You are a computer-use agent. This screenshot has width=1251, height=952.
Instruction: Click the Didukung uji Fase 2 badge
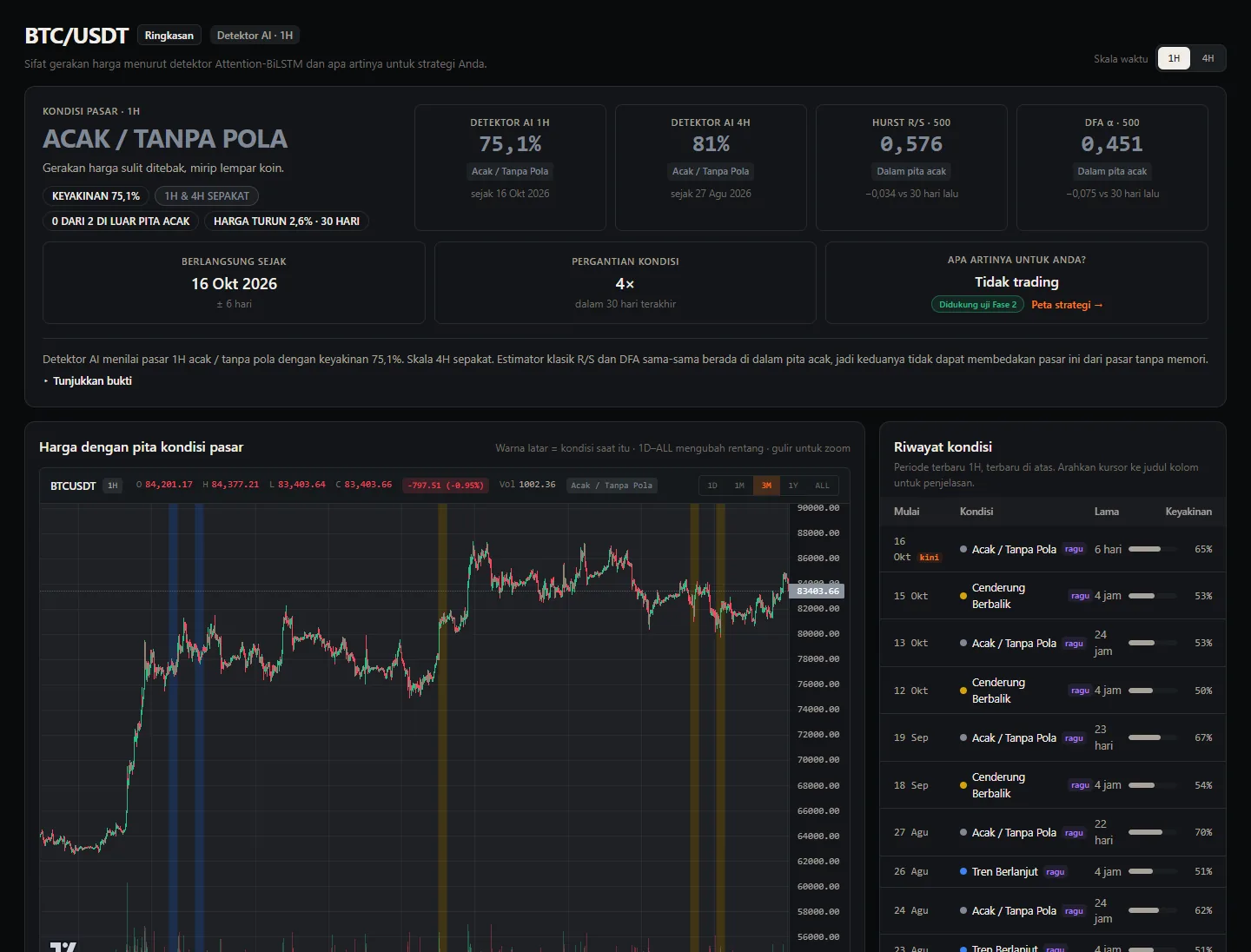click(x=977, y=305)
